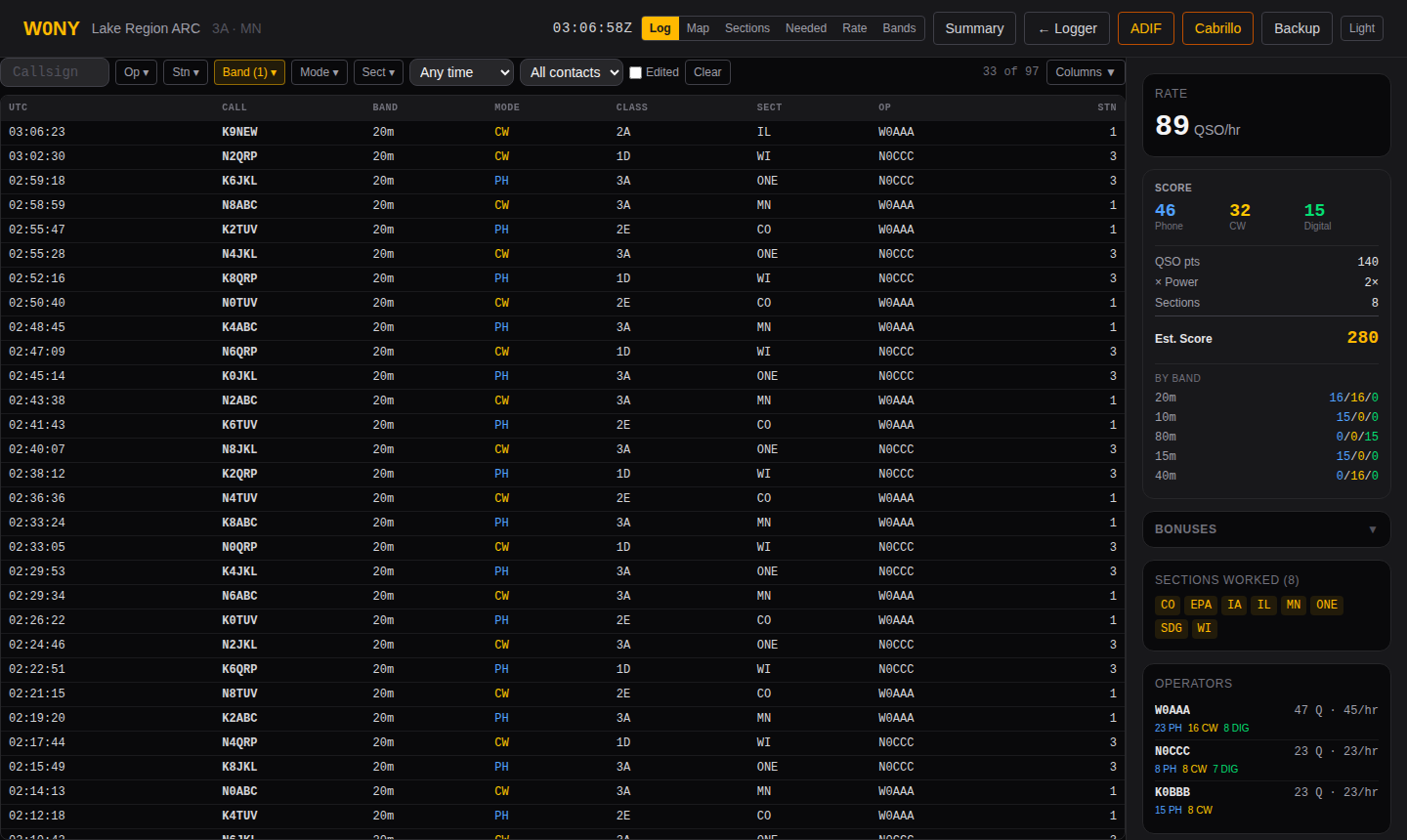
Task: Switch to the Bands tab
Action: [x=899, y=28]
